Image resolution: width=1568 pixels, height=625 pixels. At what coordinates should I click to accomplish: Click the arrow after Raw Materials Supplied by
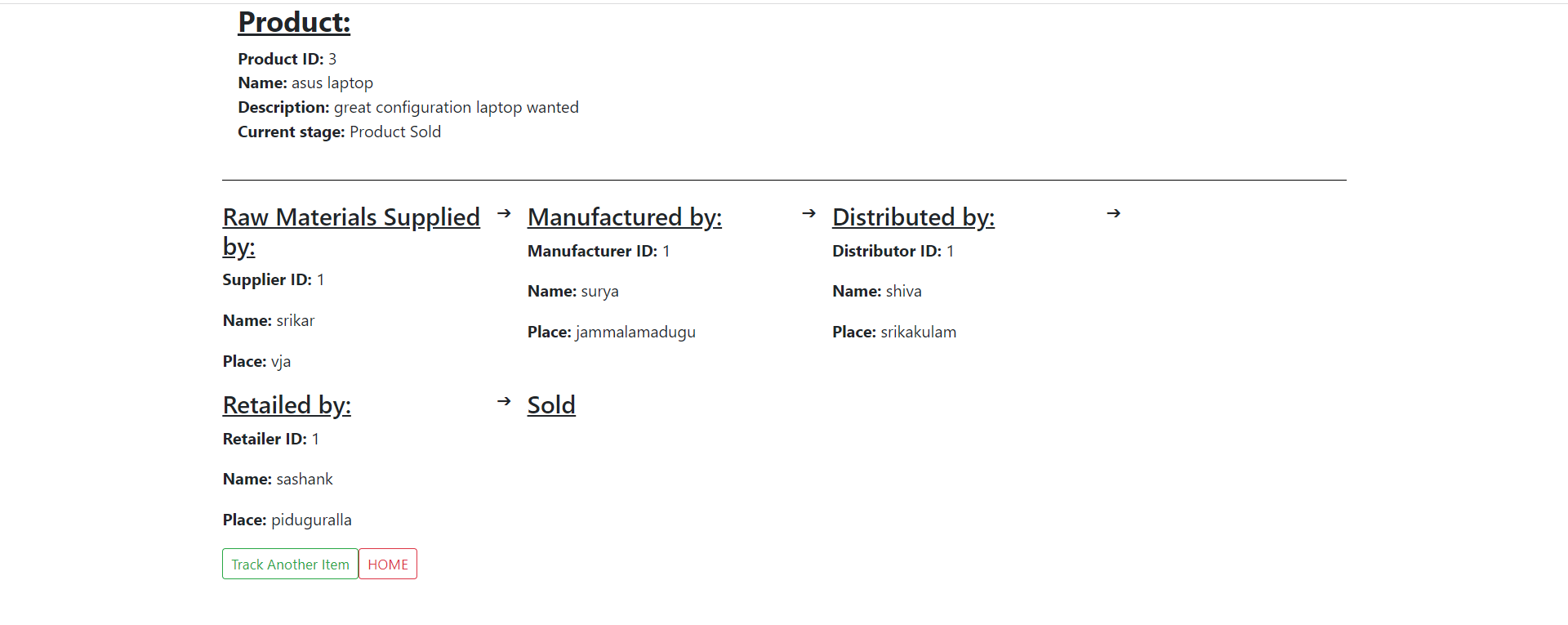[x=503, y=213]
